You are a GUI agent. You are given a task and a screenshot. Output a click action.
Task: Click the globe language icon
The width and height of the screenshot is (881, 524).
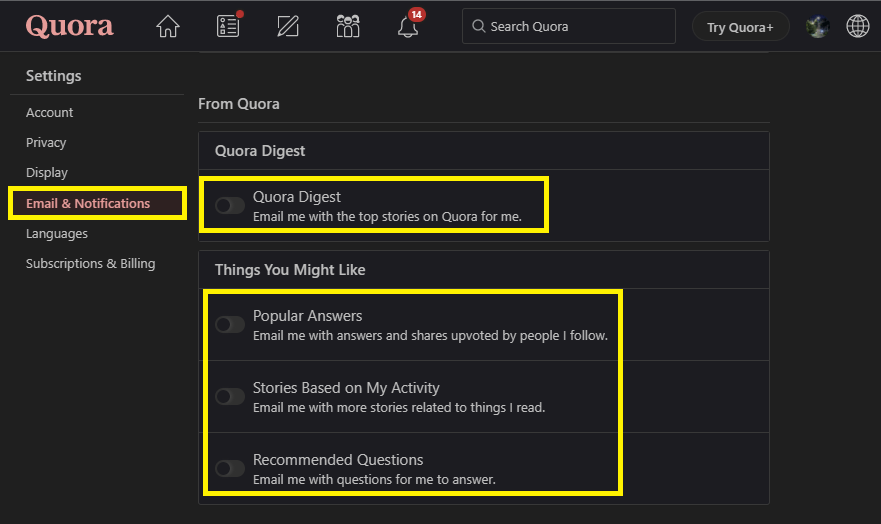coord(857,27)
